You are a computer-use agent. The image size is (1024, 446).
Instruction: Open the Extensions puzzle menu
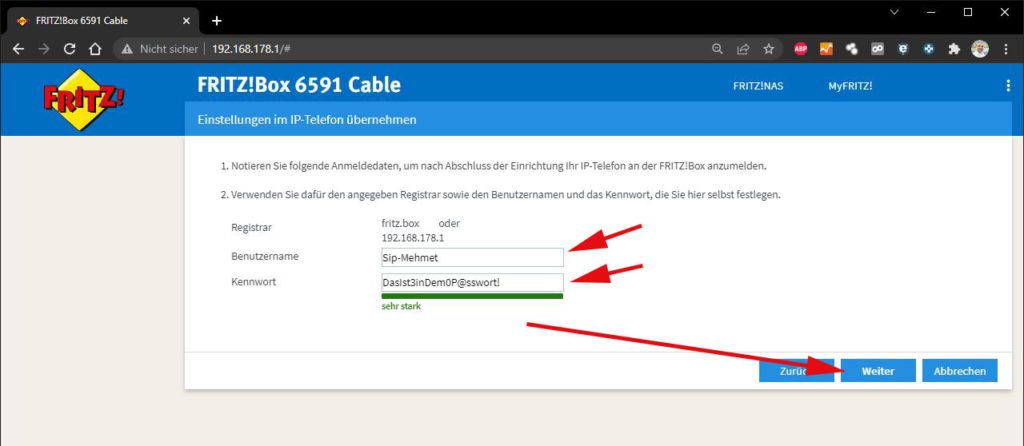tap(954, 49)
